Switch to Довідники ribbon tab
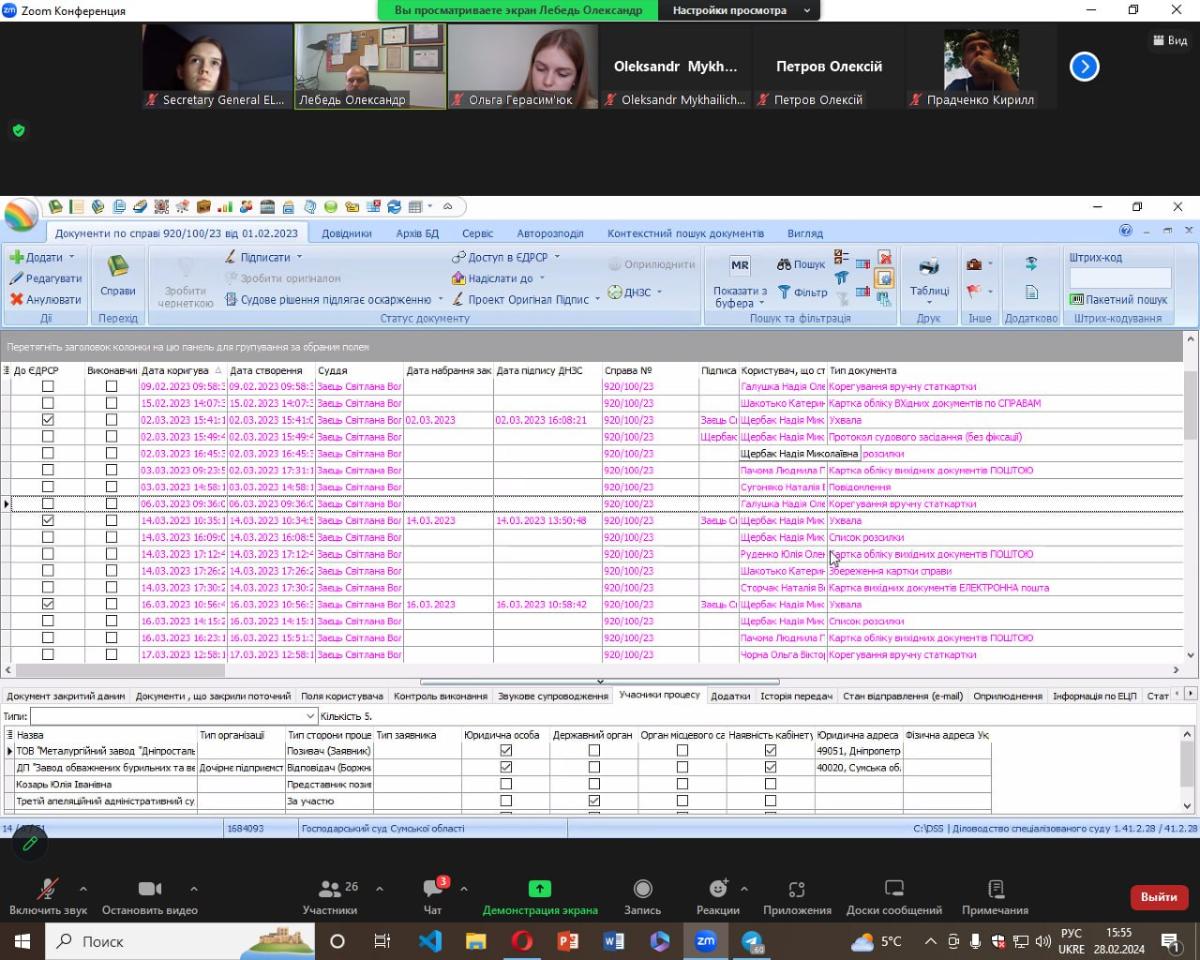 (347, 233)
